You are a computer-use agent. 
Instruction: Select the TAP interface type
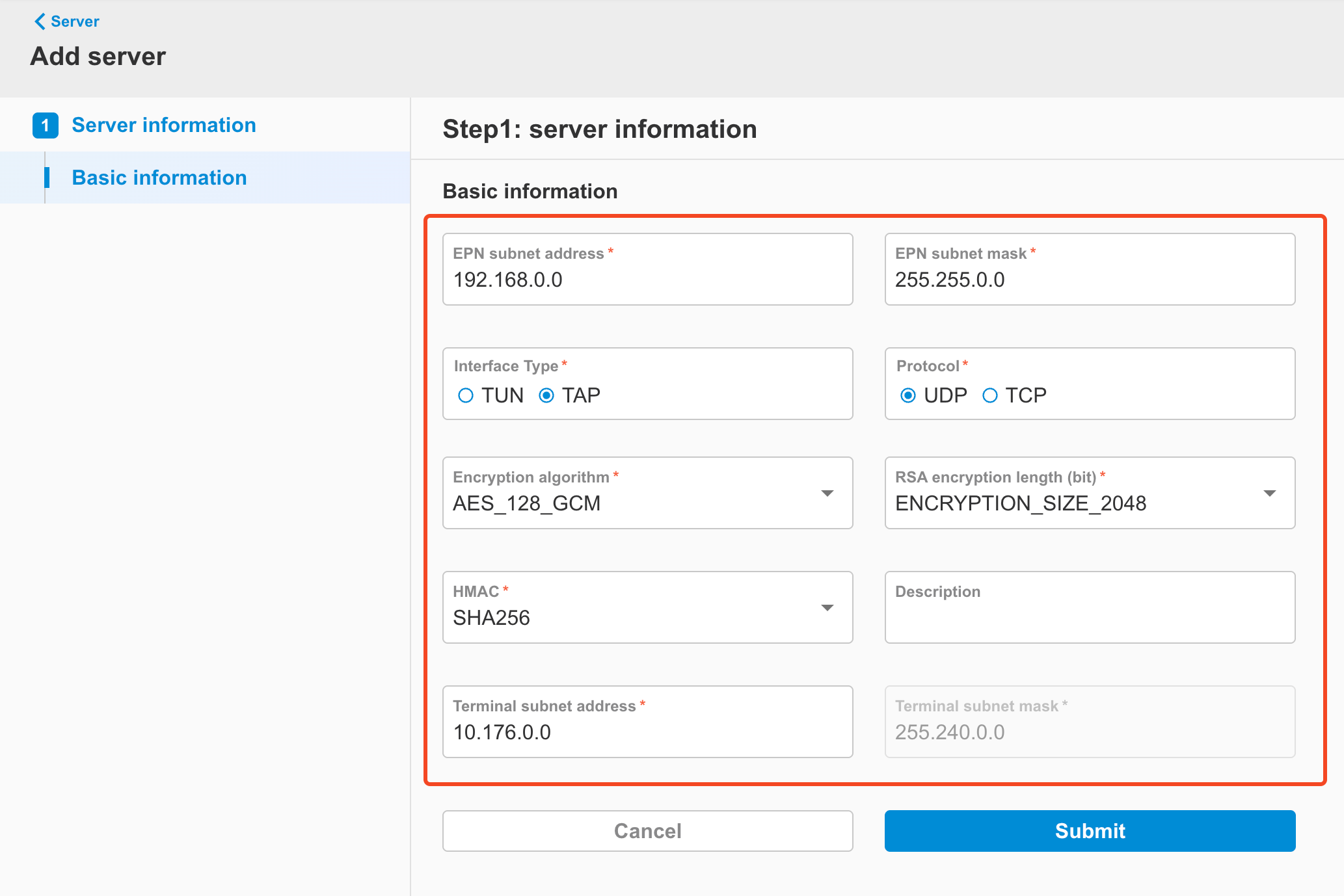coord(546,395)
